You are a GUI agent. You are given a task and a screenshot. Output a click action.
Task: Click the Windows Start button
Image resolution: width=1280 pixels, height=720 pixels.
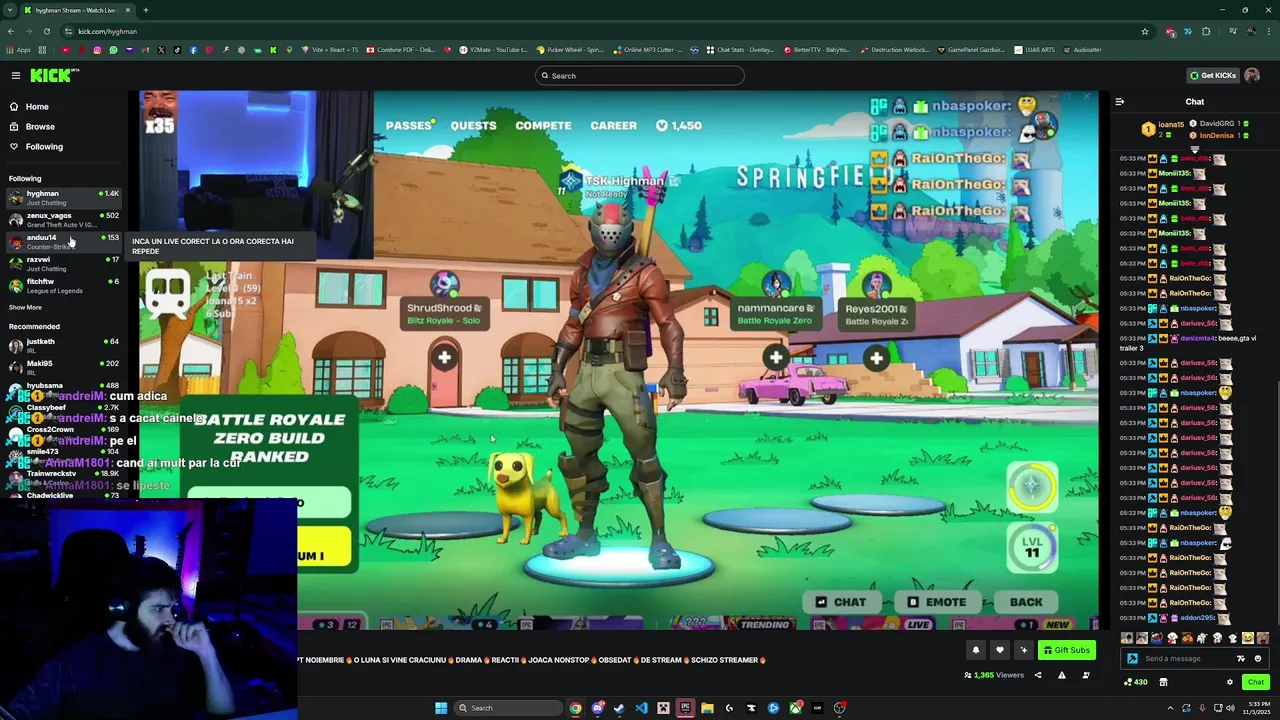pos(440,708)
